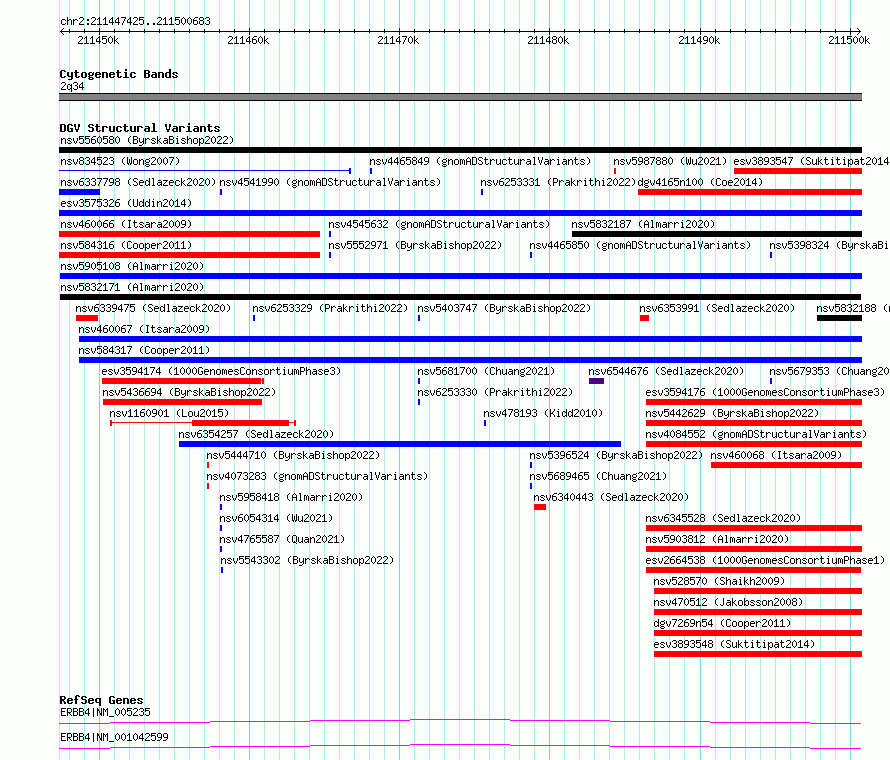
Task: Click the DGV Structural Variants track title
Action: [x=140, y=128]
